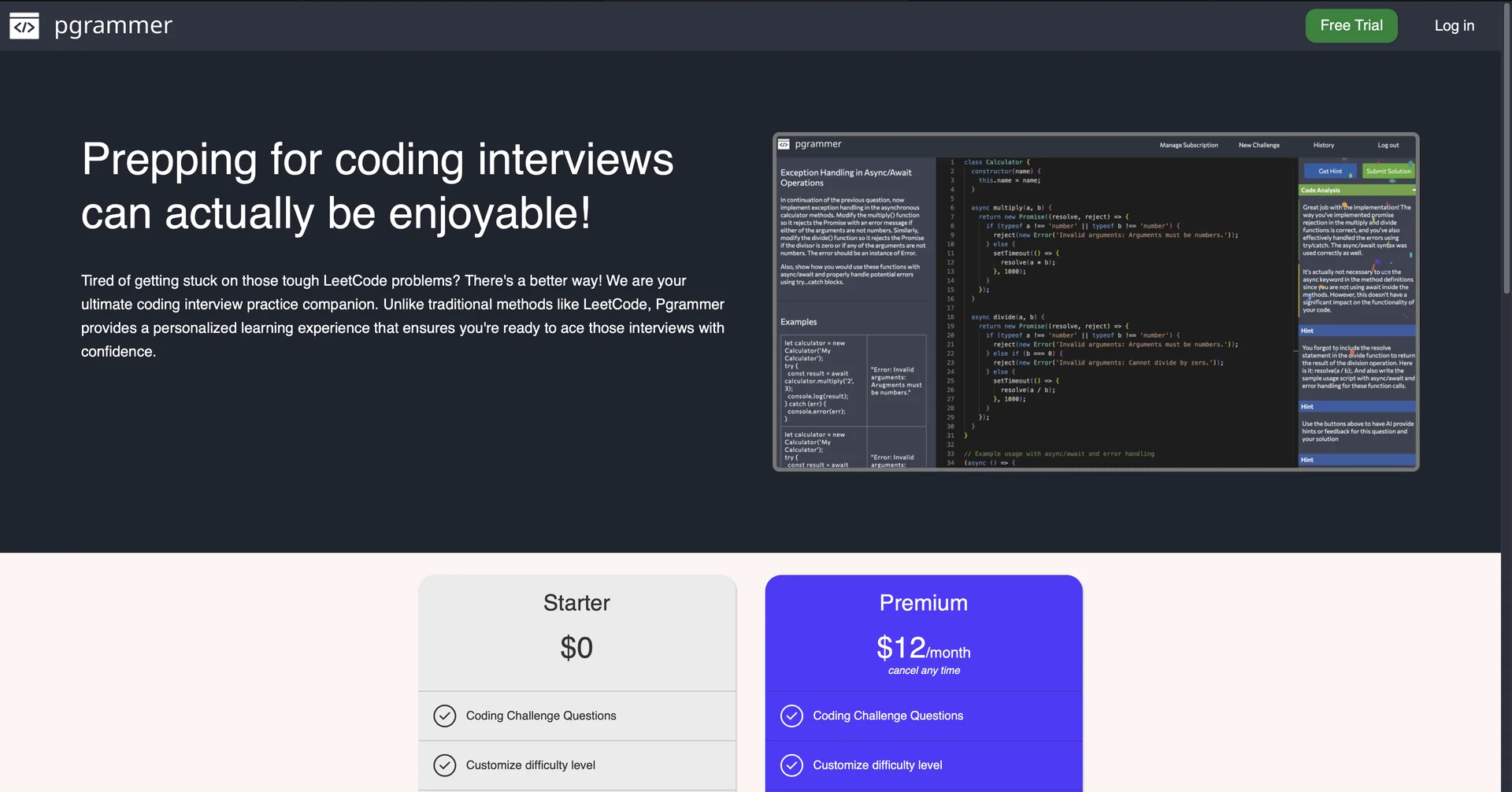Image resolution: width=1512 pixels, height=792 pixels.
Task: Click the page's vertical scrollbar thumb
Action: [1506, 150]
